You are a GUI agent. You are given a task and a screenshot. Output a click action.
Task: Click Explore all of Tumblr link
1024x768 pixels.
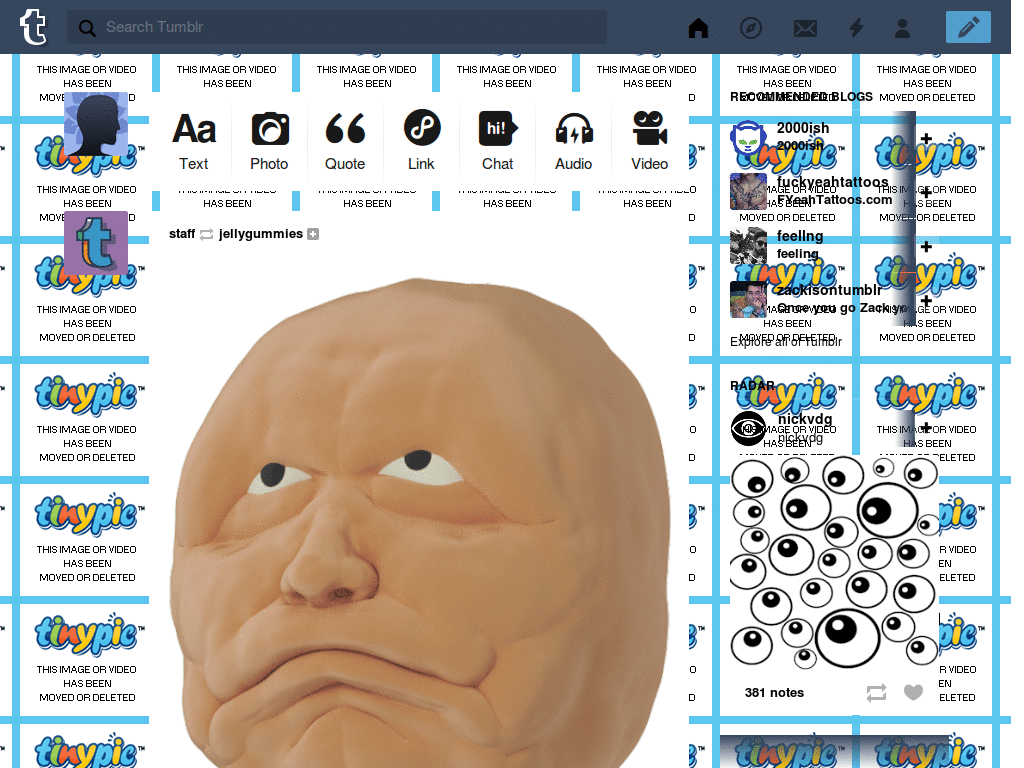tap(786, 342)
